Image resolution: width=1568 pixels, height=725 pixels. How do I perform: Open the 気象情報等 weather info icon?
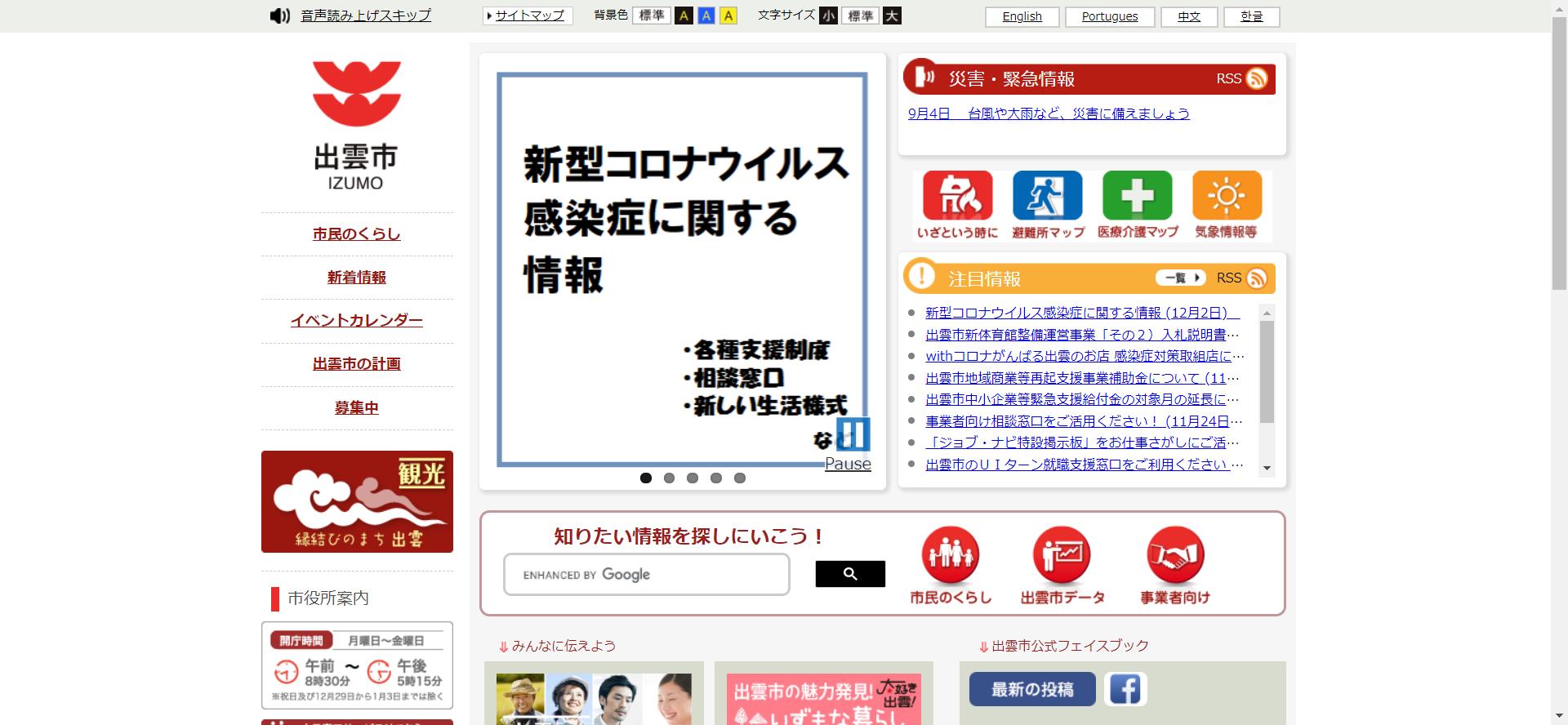[x=1227, y=197]
